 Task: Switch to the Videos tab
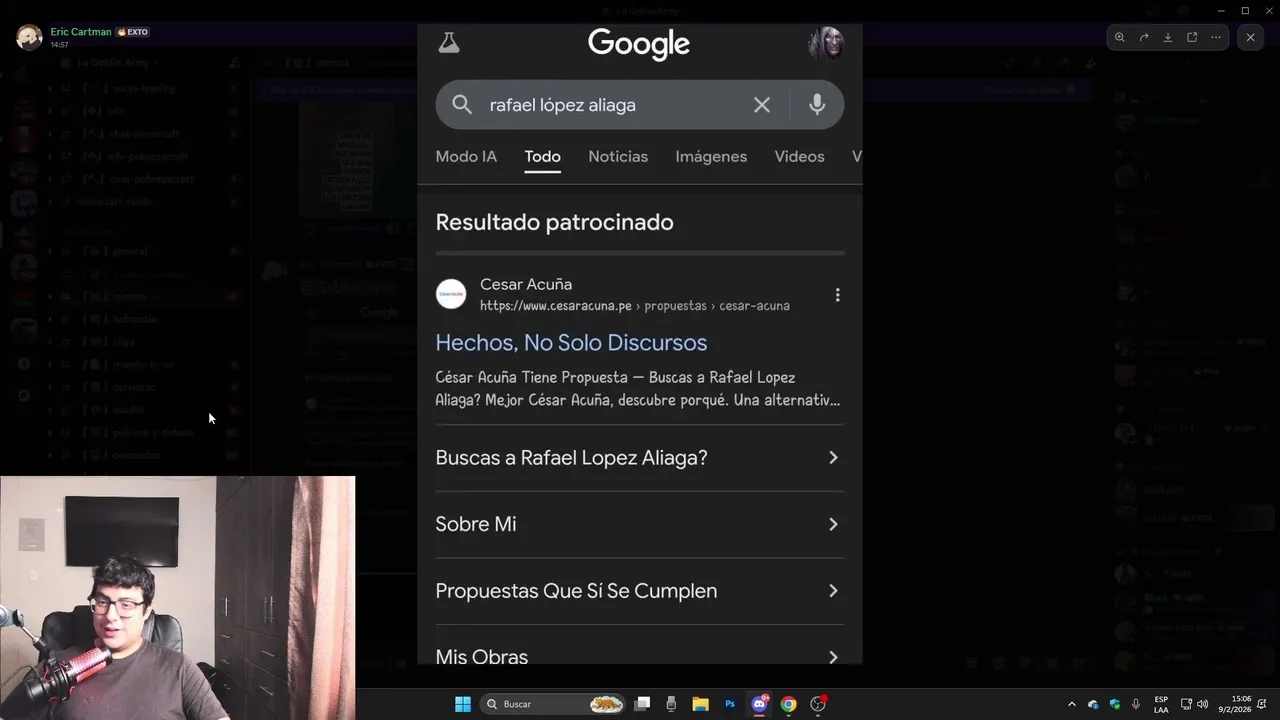coord(799,156)
